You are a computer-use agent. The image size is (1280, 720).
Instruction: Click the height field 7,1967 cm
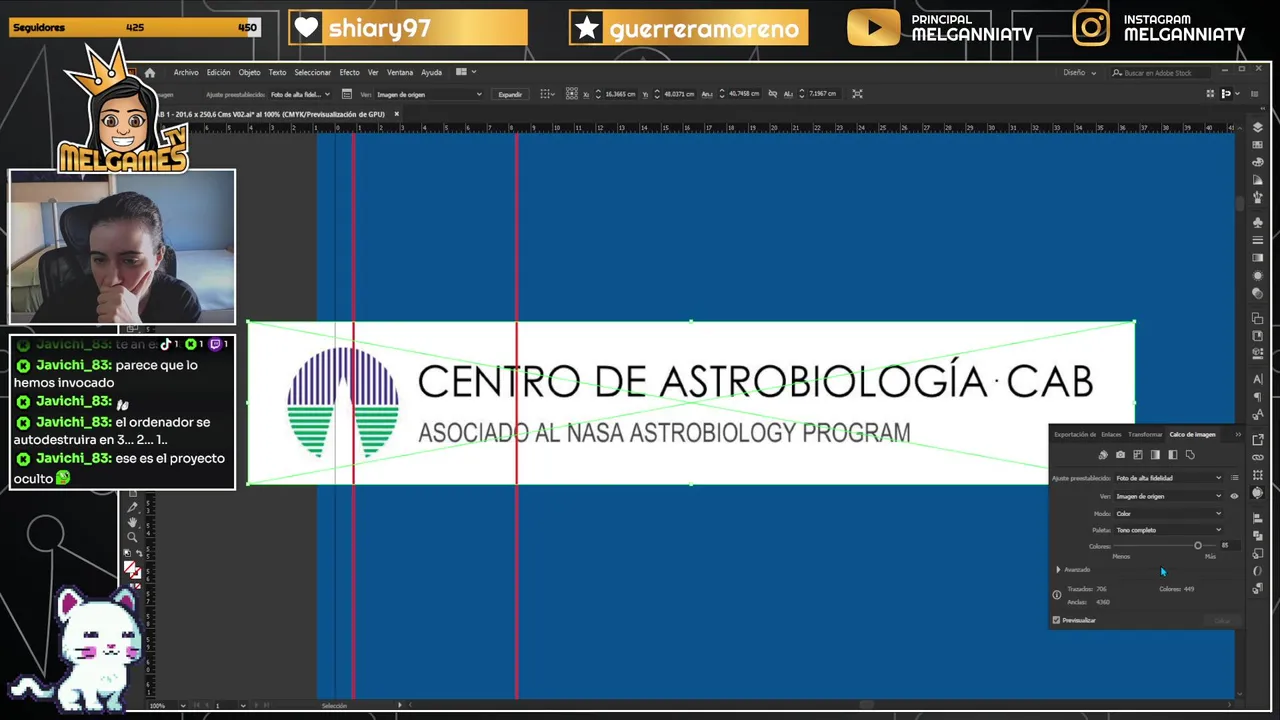[x=822, y=94]
